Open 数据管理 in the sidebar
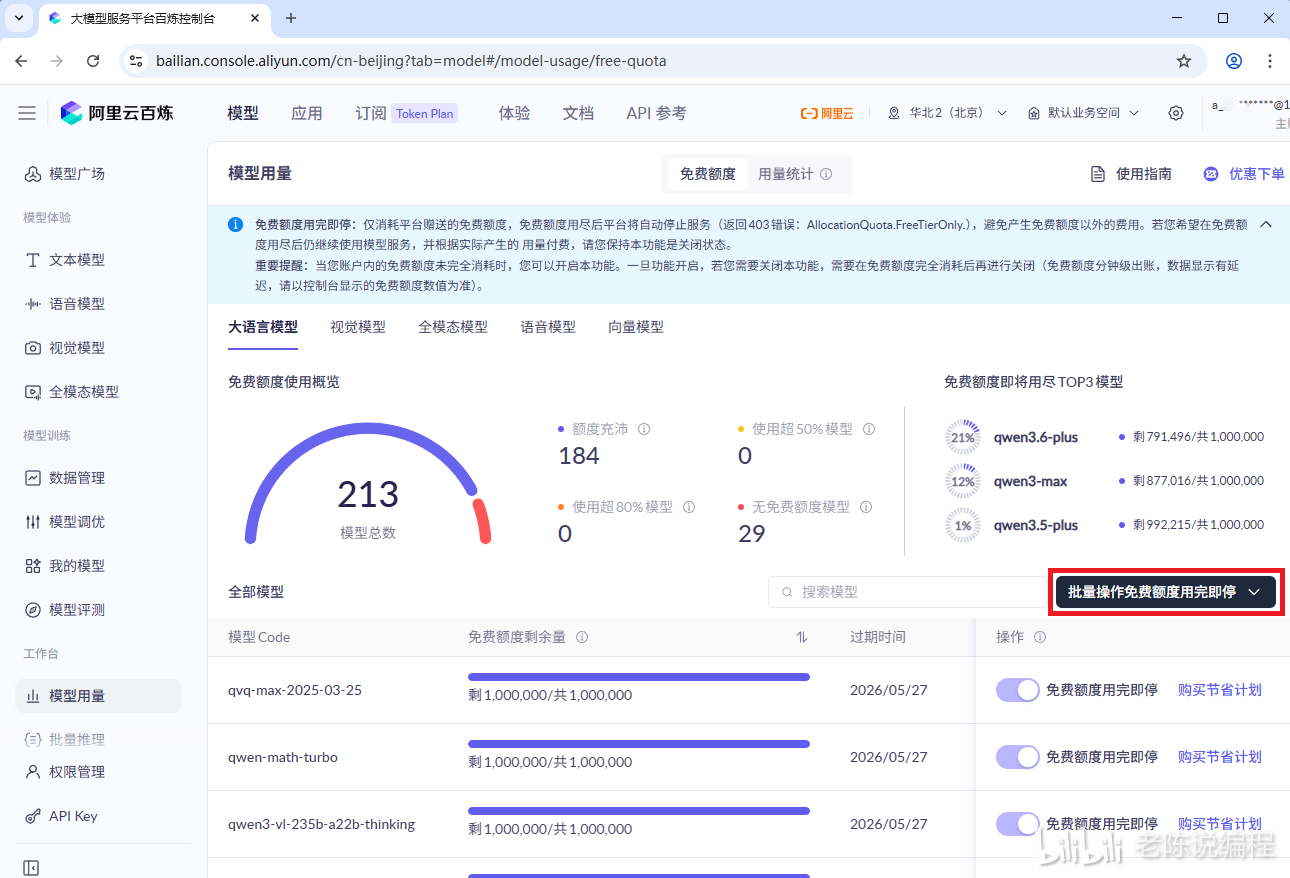 tap(64, 478)
